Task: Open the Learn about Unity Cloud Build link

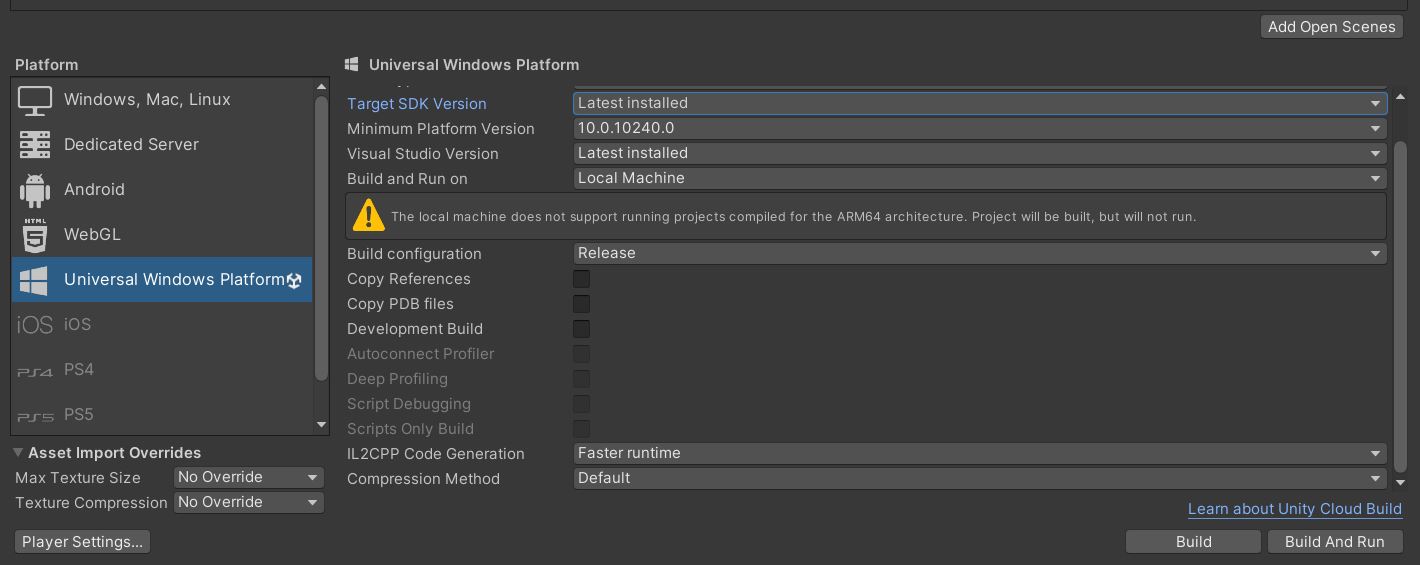Action: tap(1294, 509)
